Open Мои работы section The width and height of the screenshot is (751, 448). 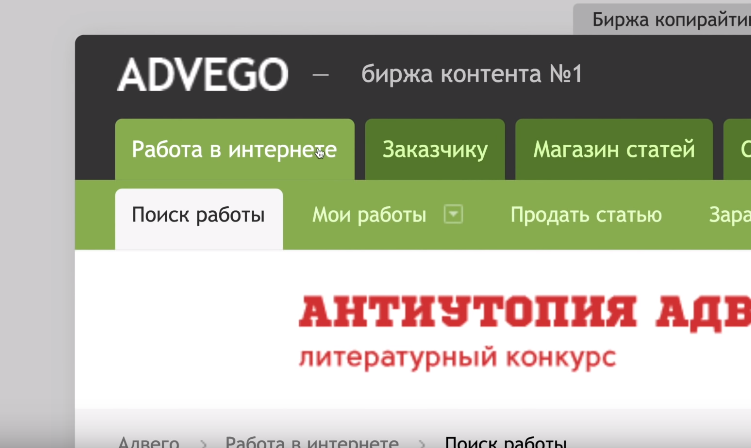(x=369, y=215)
